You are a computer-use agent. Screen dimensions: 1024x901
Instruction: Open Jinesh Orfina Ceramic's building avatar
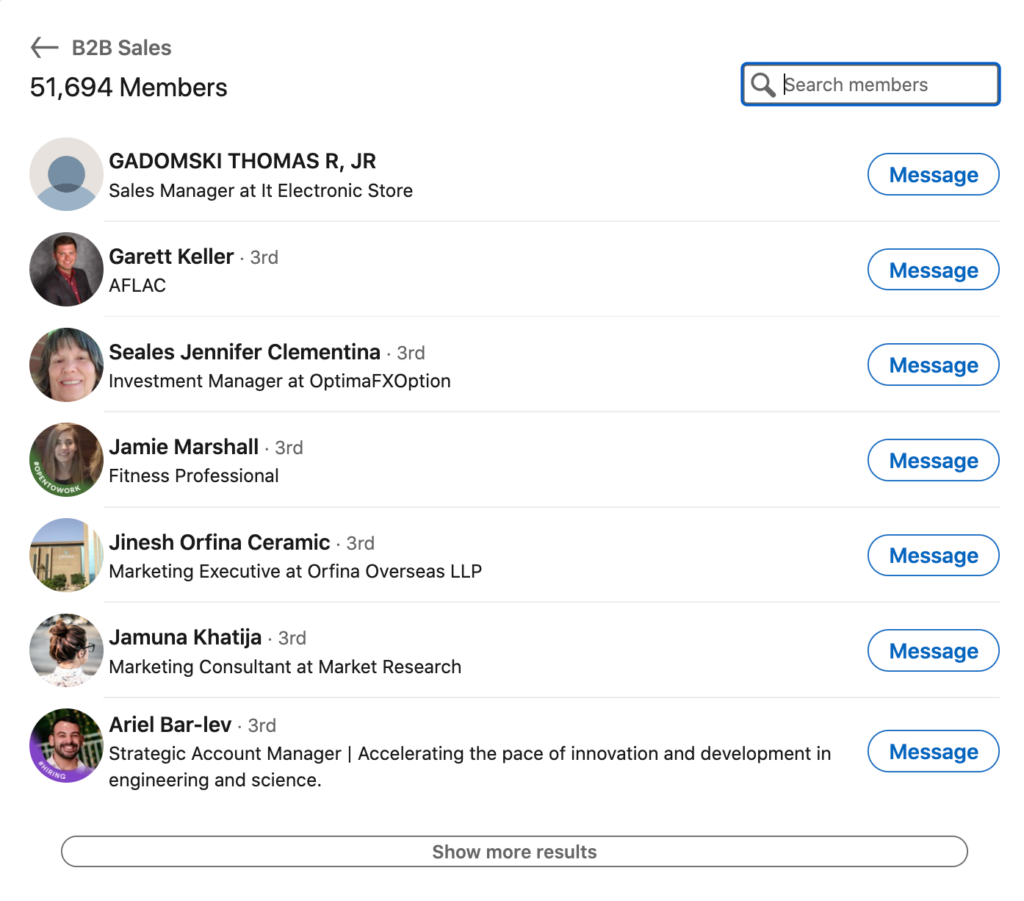(67, 555)
